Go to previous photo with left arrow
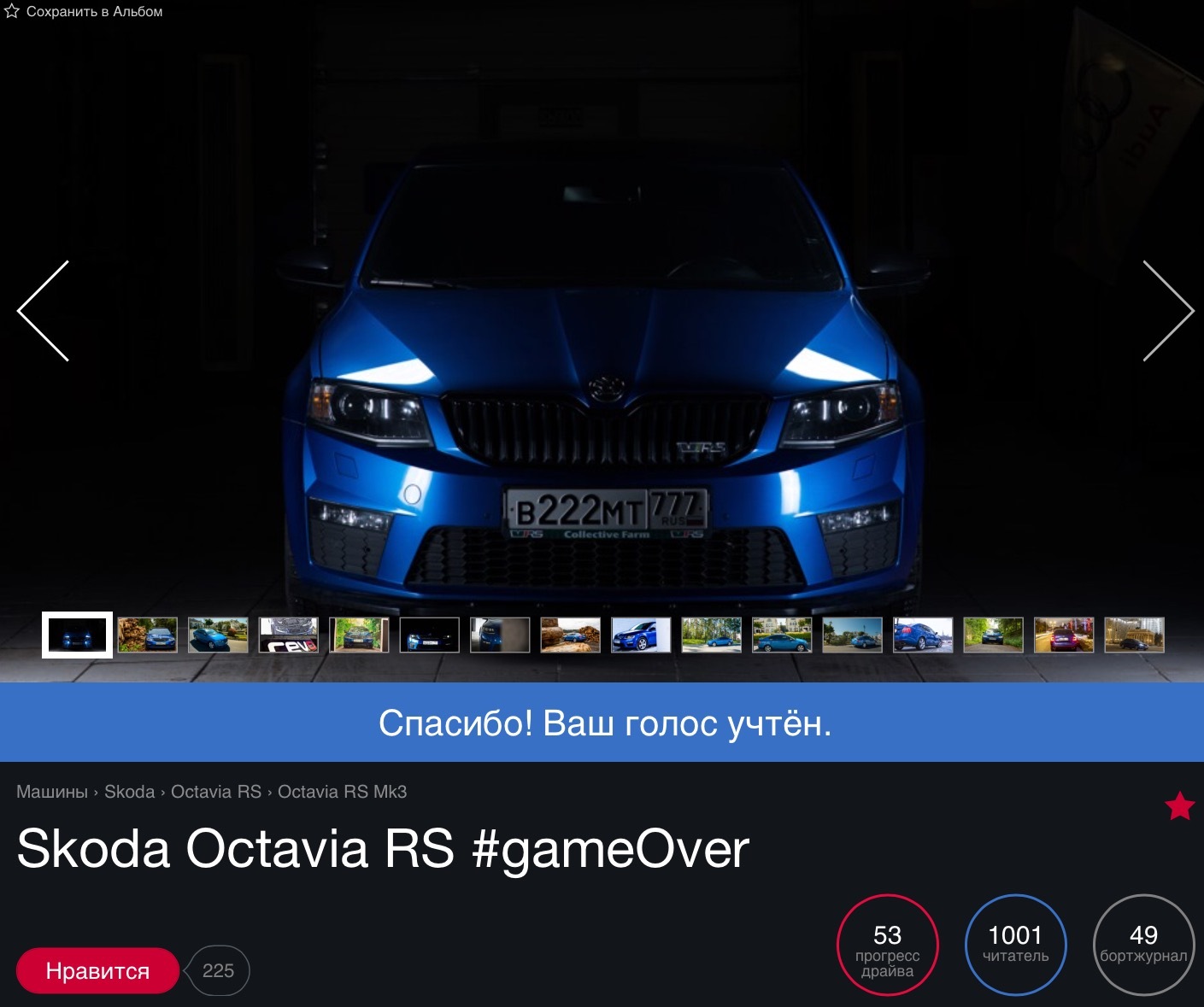This screenshot has width=1204, height=1007. click(x=44, y=311)
